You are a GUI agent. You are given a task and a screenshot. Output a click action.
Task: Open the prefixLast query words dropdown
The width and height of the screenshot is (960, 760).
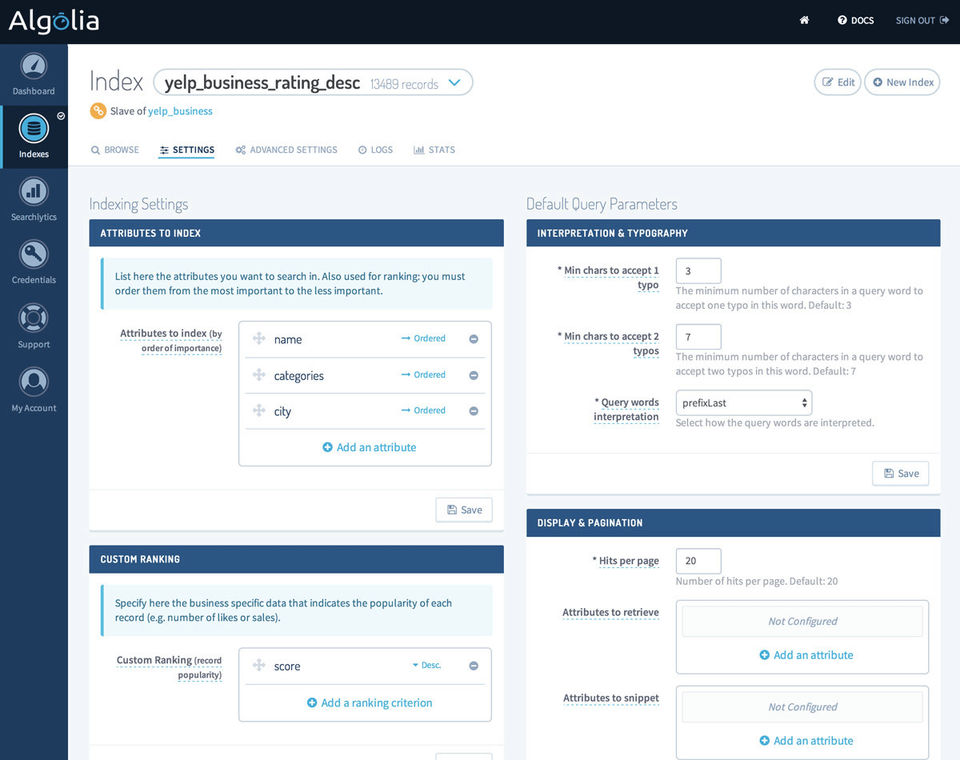[x=744, y=403]
